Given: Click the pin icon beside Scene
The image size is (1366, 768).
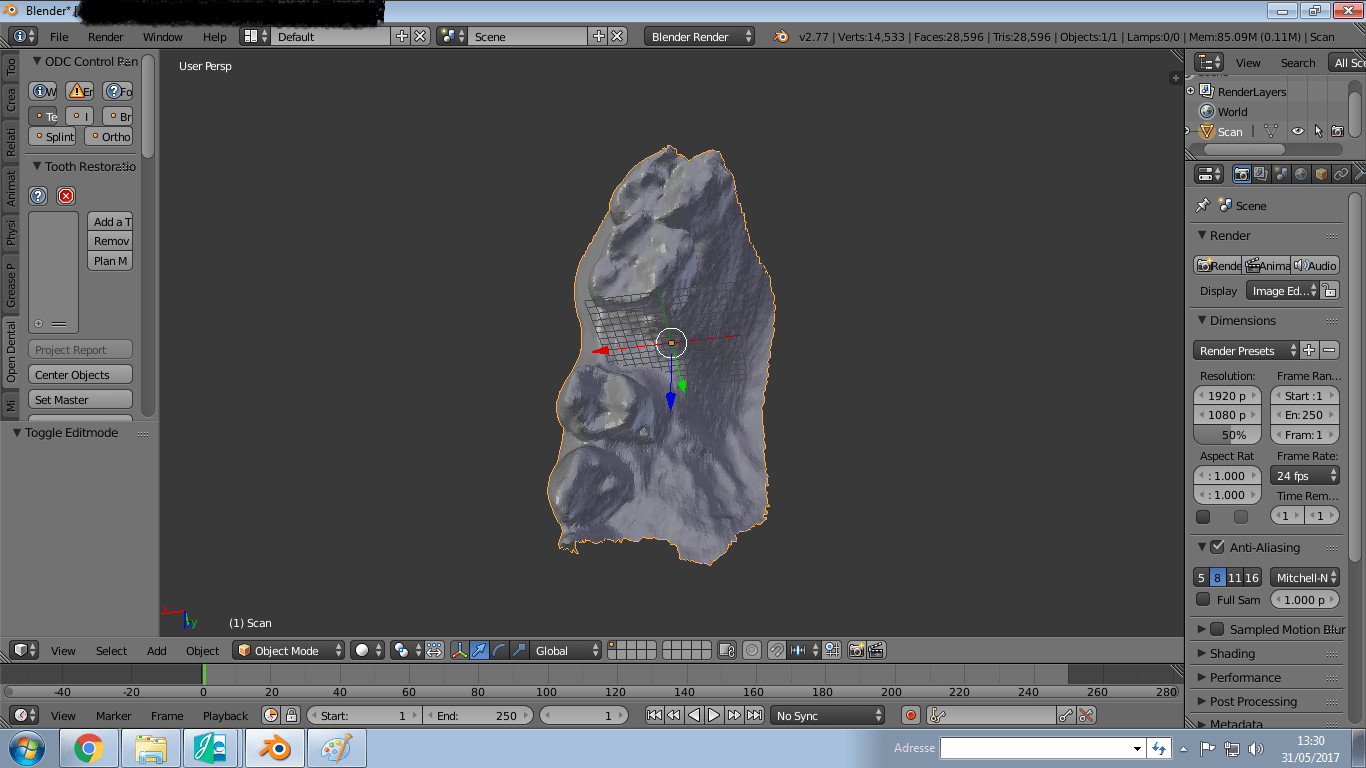Looking at the screenshot, I should coord(1202,205).
